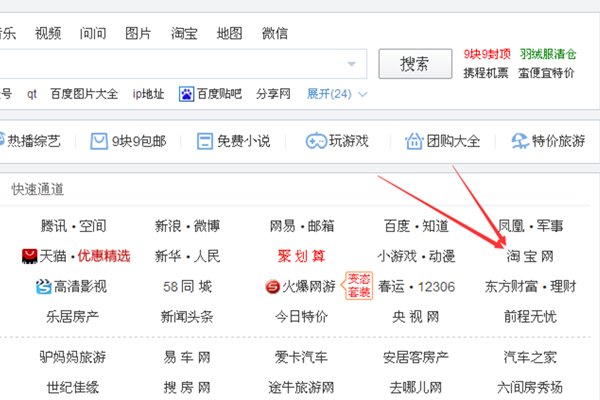Open the 世纪佳缘 link
The width and height of the screenshot is (600, 400).
pyautogui.click(x=73, y=387)
